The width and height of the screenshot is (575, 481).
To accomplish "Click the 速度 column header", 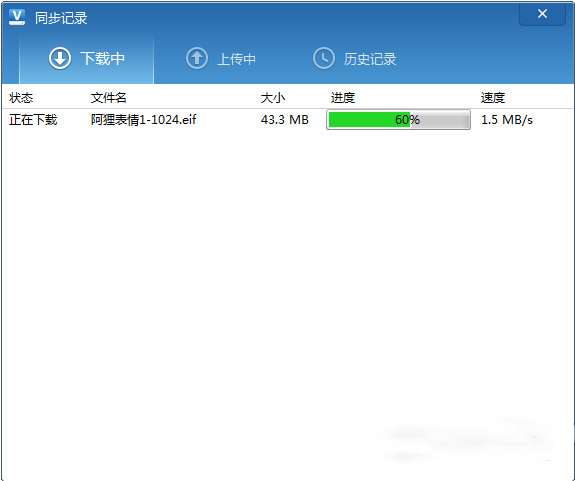I will tap(493, 98).
